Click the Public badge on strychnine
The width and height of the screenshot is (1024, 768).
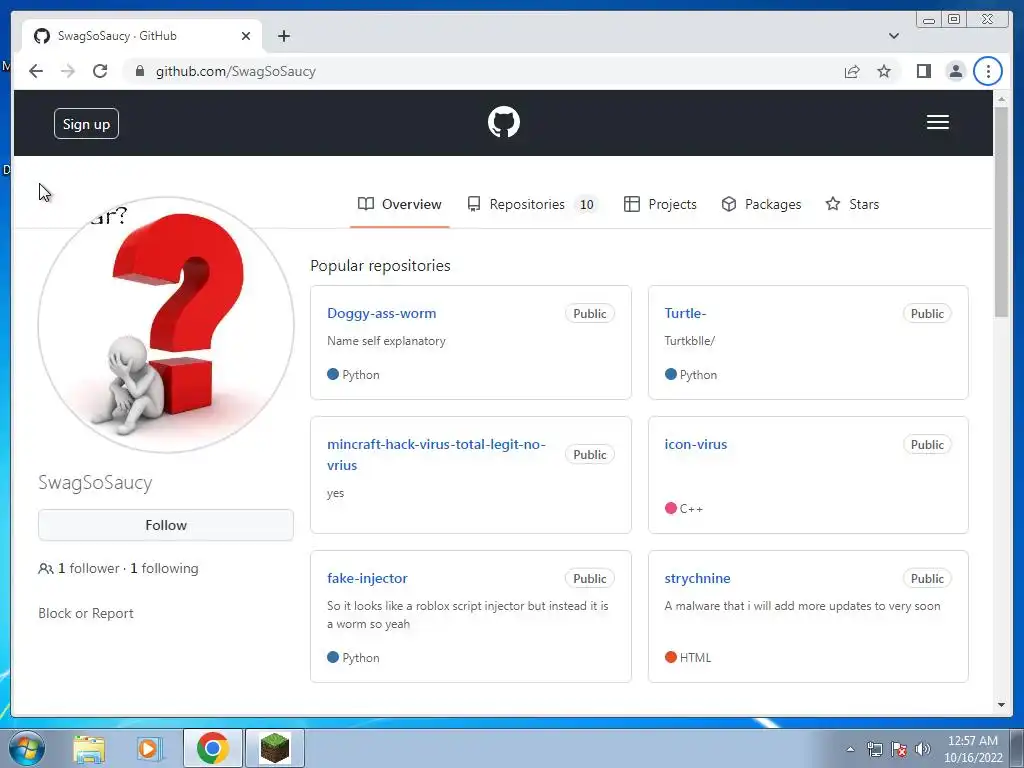(927, 579)
